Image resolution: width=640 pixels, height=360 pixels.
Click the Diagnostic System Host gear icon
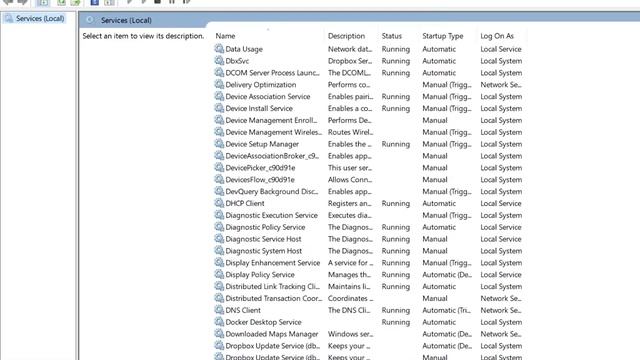click(x=219, y=250)
